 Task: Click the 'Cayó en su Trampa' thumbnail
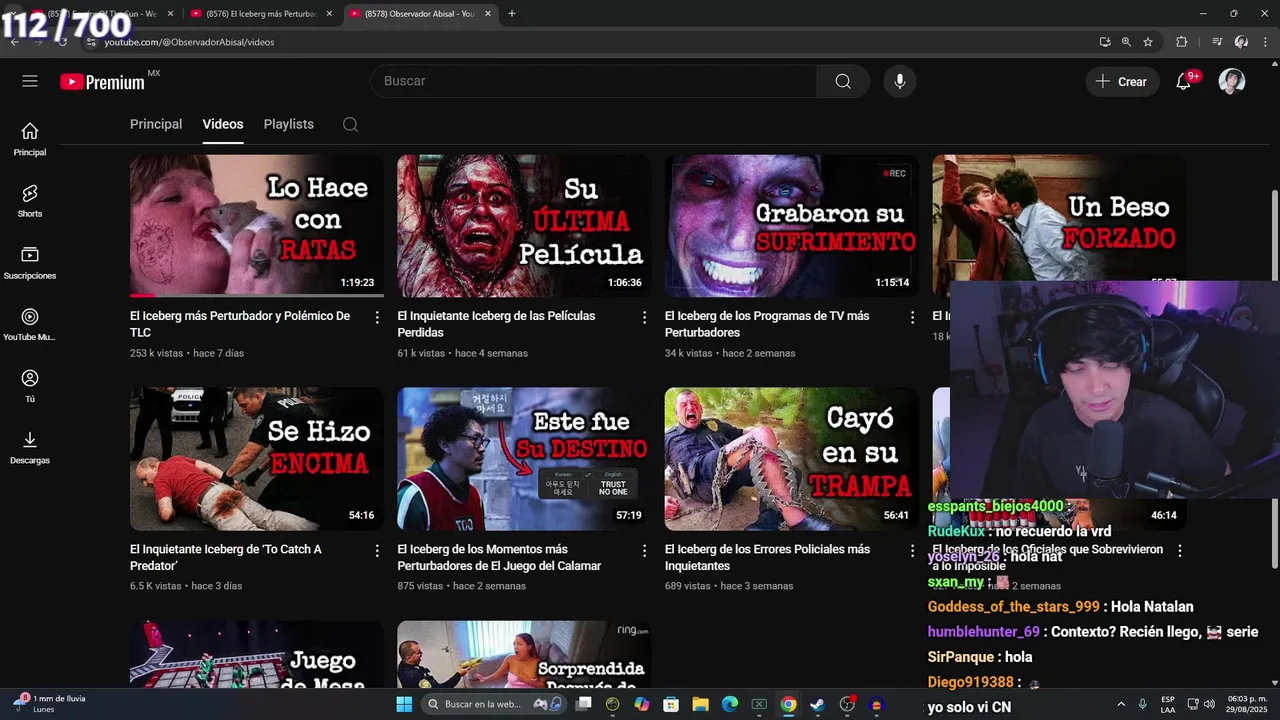coord(792,459)
